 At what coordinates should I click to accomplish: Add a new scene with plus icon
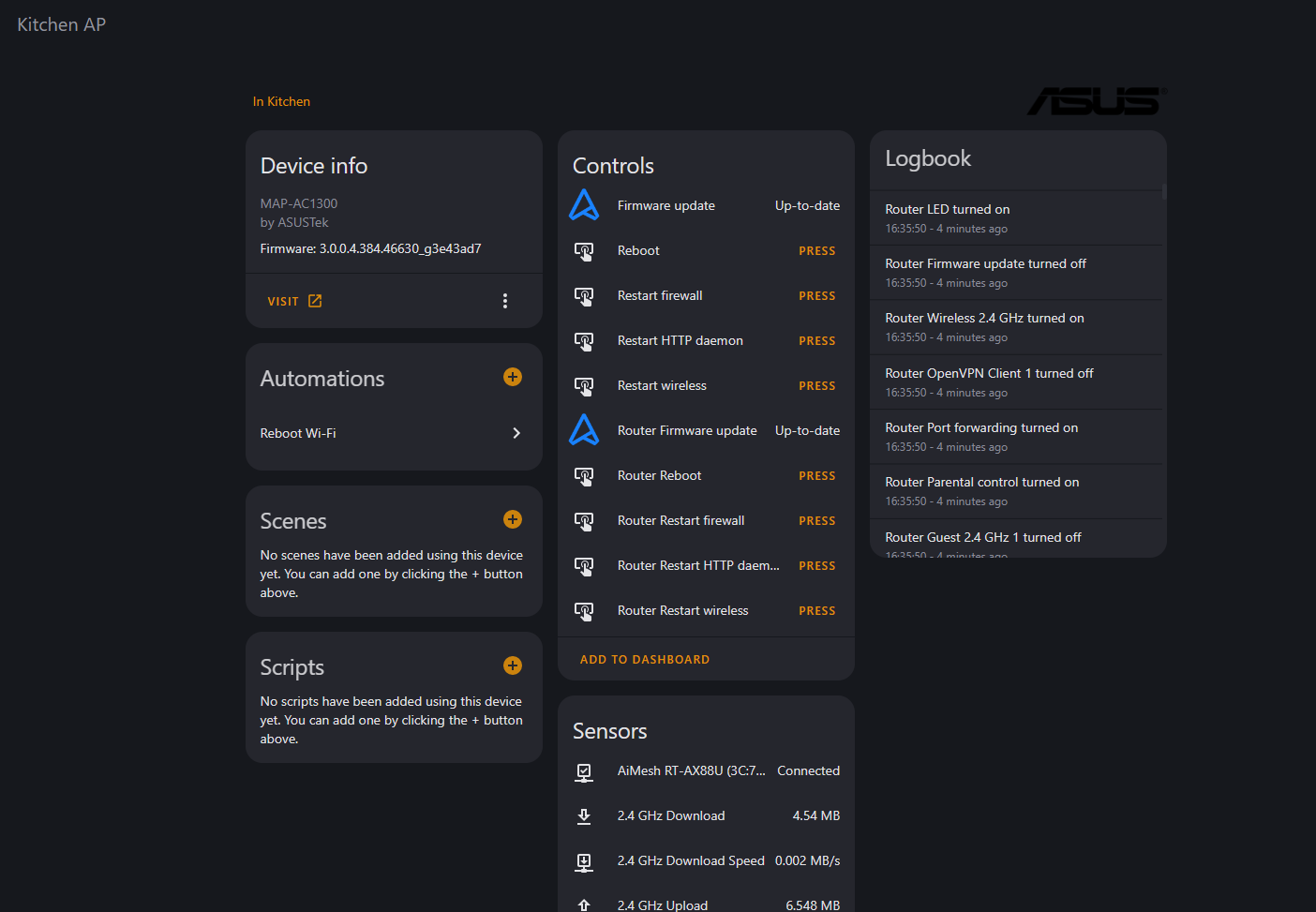pos(513,519)
